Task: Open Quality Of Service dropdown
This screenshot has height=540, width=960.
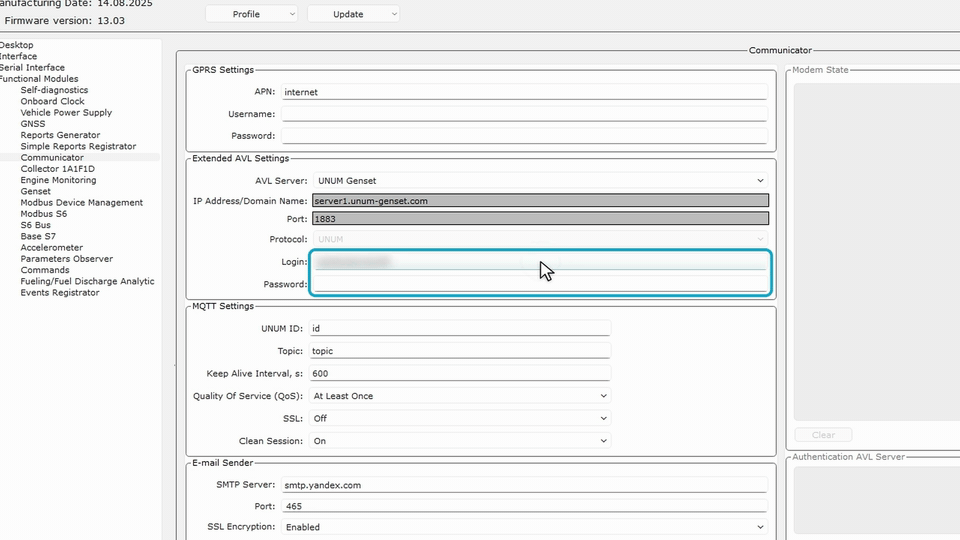Action: click(460, 396)
